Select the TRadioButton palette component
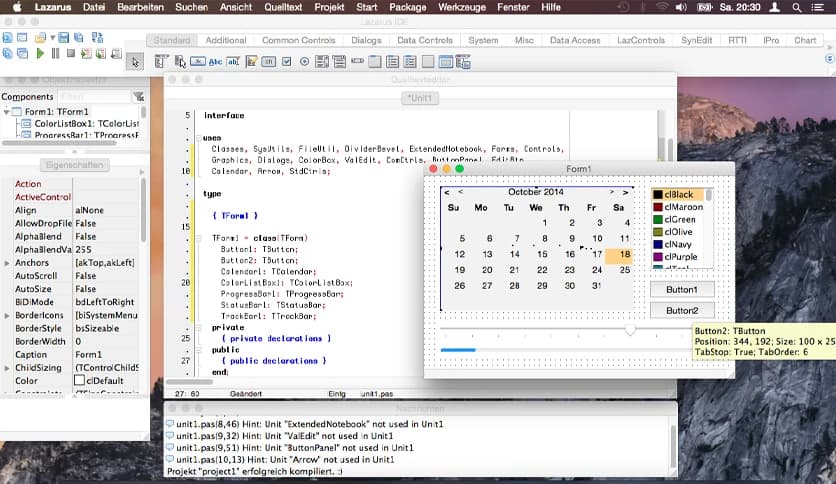The width and height of the screenshot is (836, 484). pyautogui.click(x=305, y=62)
